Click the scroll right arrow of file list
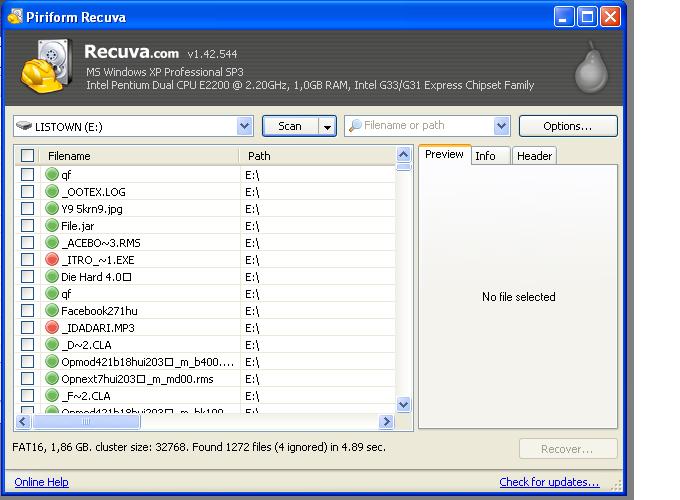The image size is (680, 500). (386, 421)
